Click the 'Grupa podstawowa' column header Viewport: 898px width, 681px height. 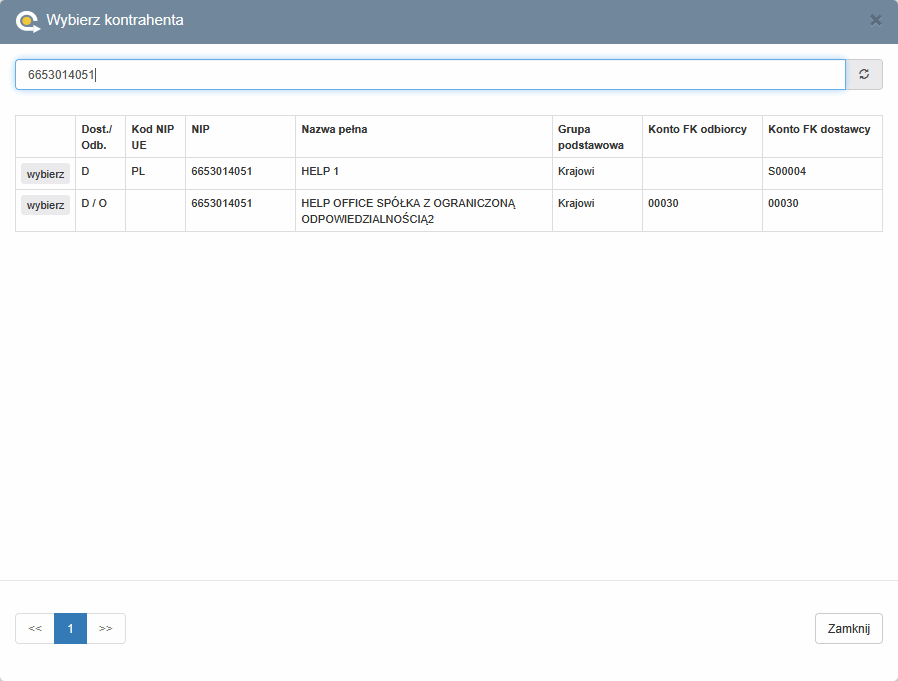(591, 137)
